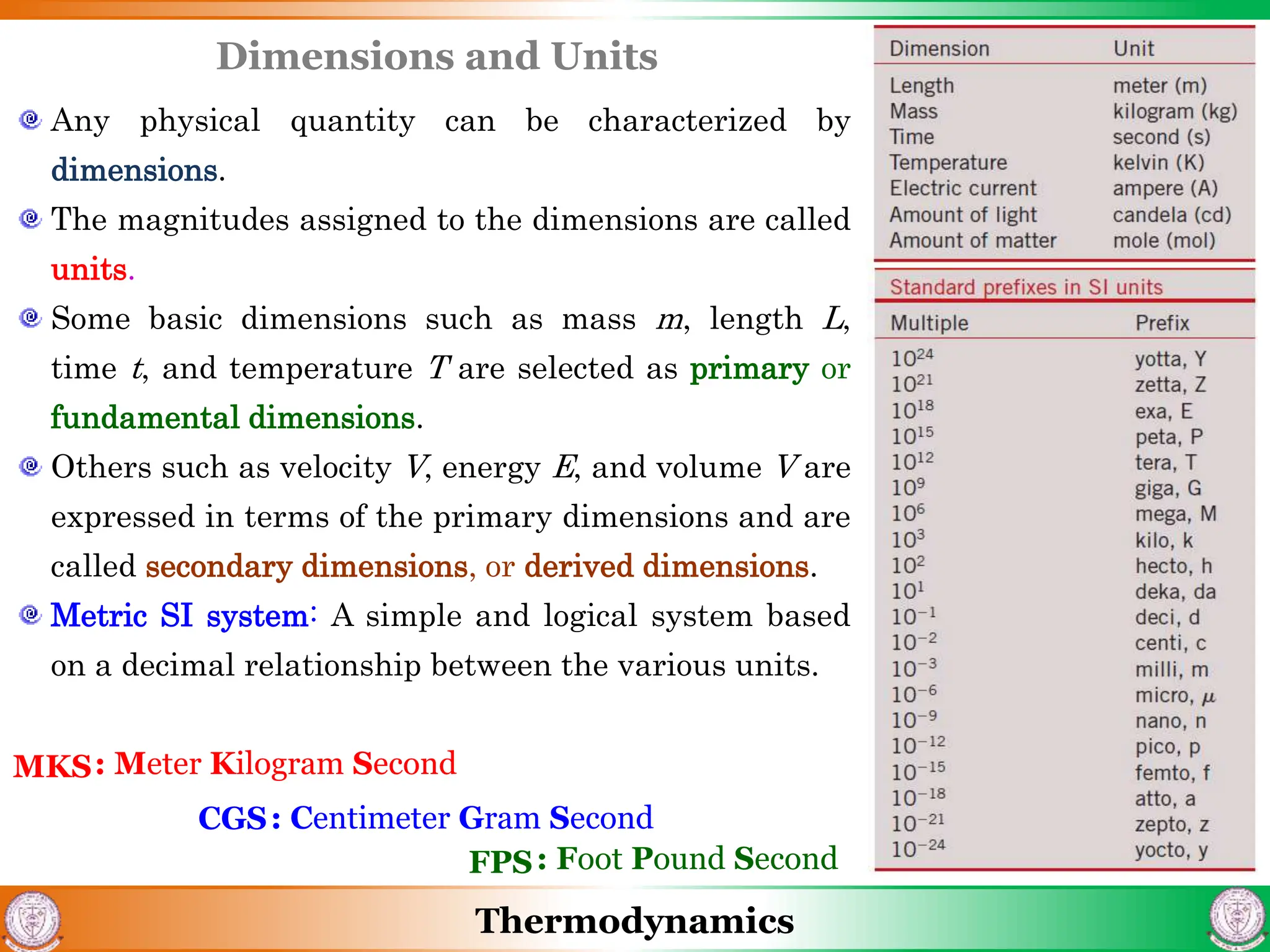Click the 'exa, E' prefix entry
The width and height of the screenshot is (1270, 952).
[1163, 412]
